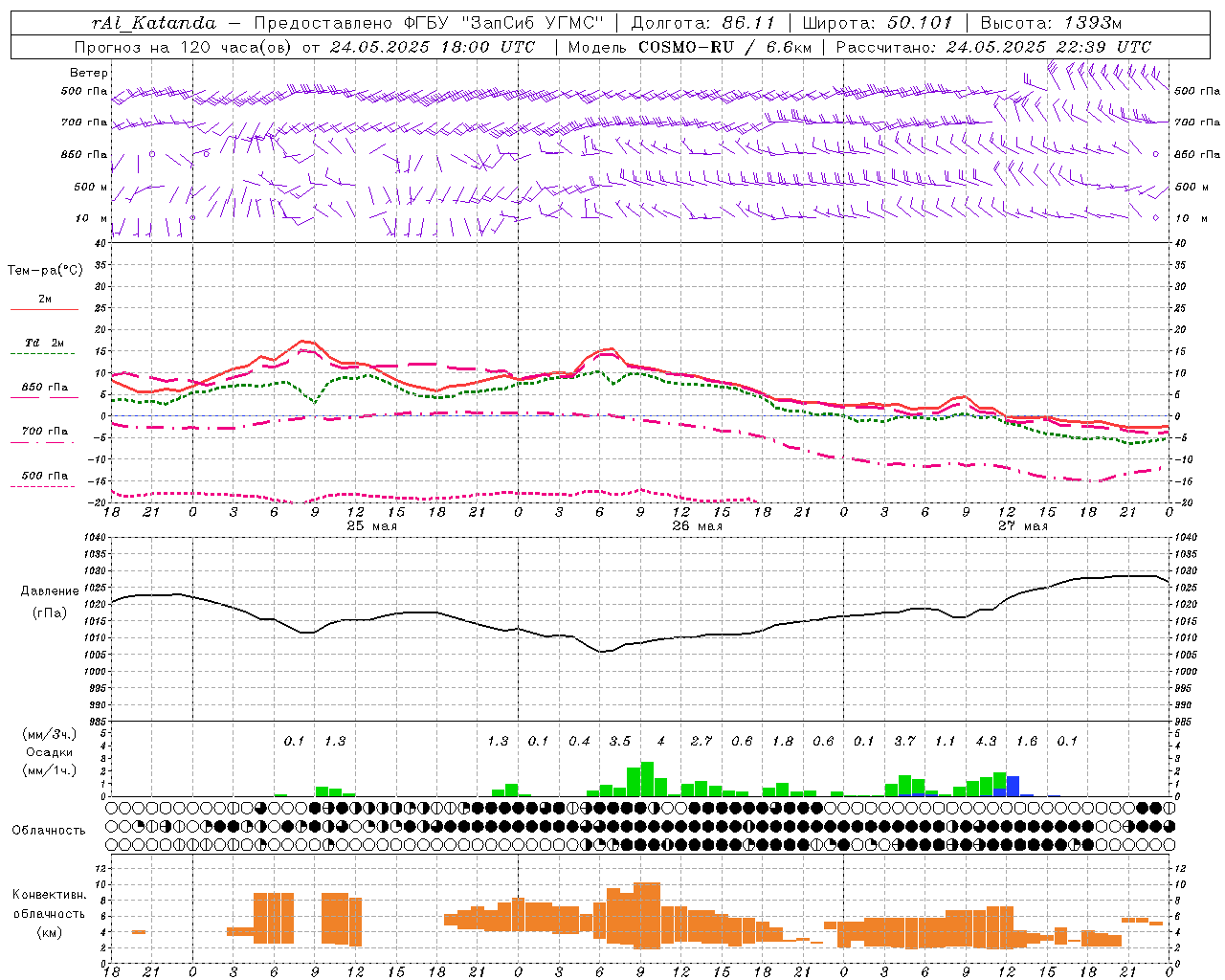Click the 'Тем-ра(°C)' legend title
This screenshot has width=1225, height=980.
(x=45, y=271)
